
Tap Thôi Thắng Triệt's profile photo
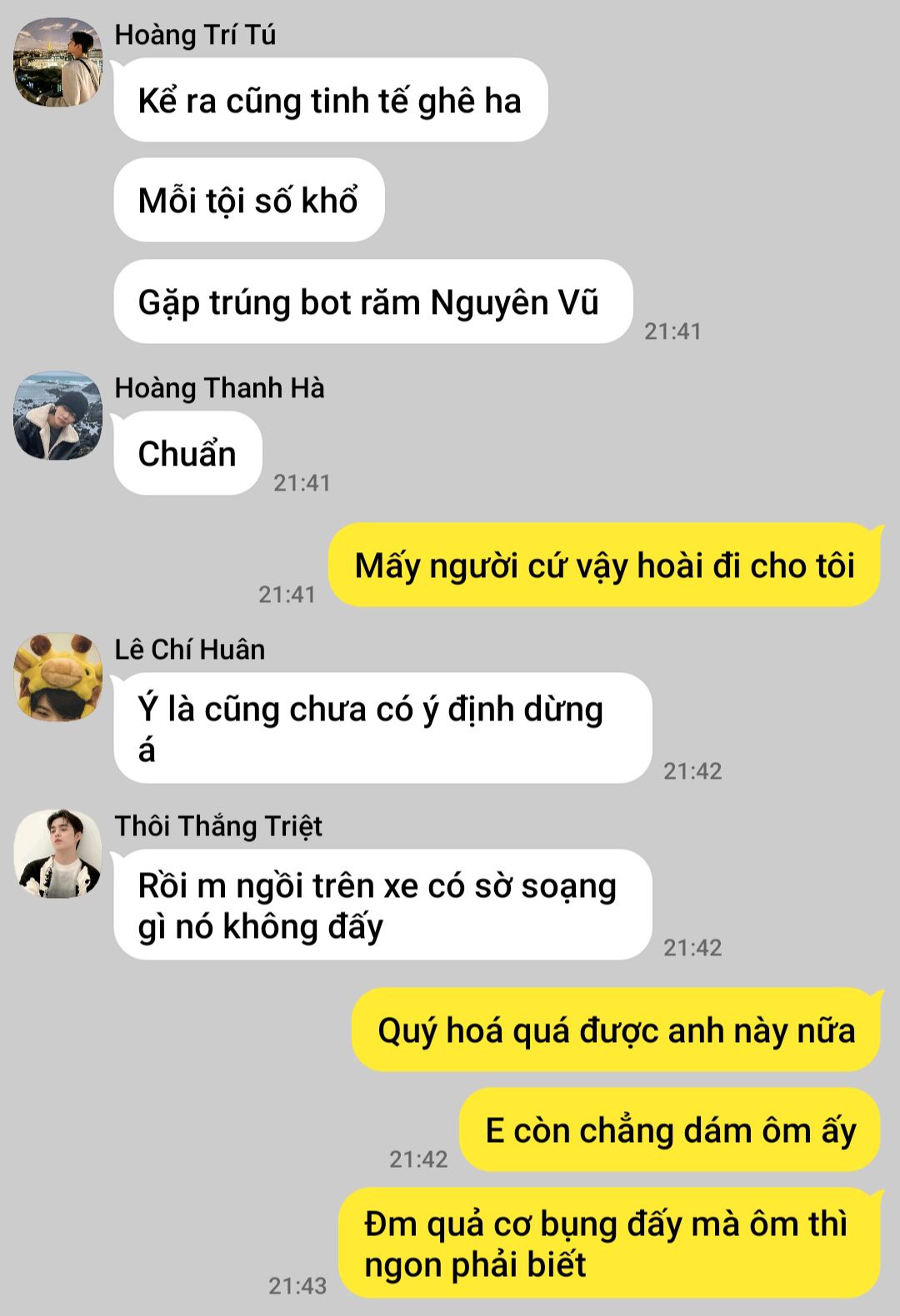pos(57,854)
